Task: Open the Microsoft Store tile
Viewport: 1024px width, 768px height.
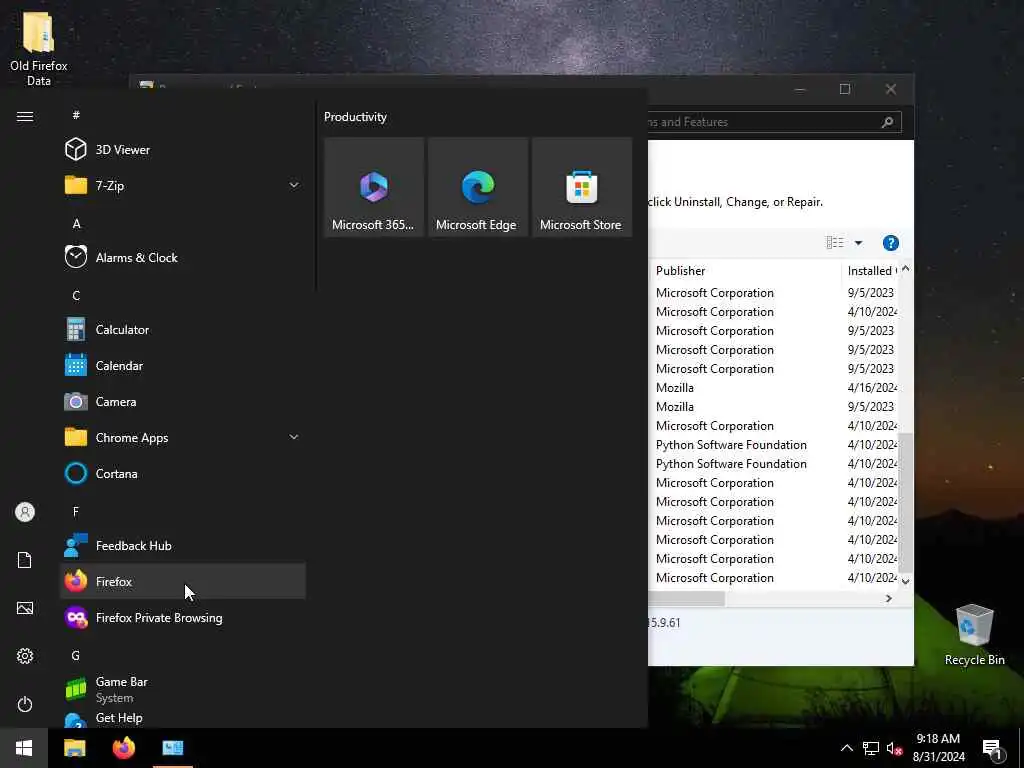Action: pyautogui.click(x=581, y=187)
